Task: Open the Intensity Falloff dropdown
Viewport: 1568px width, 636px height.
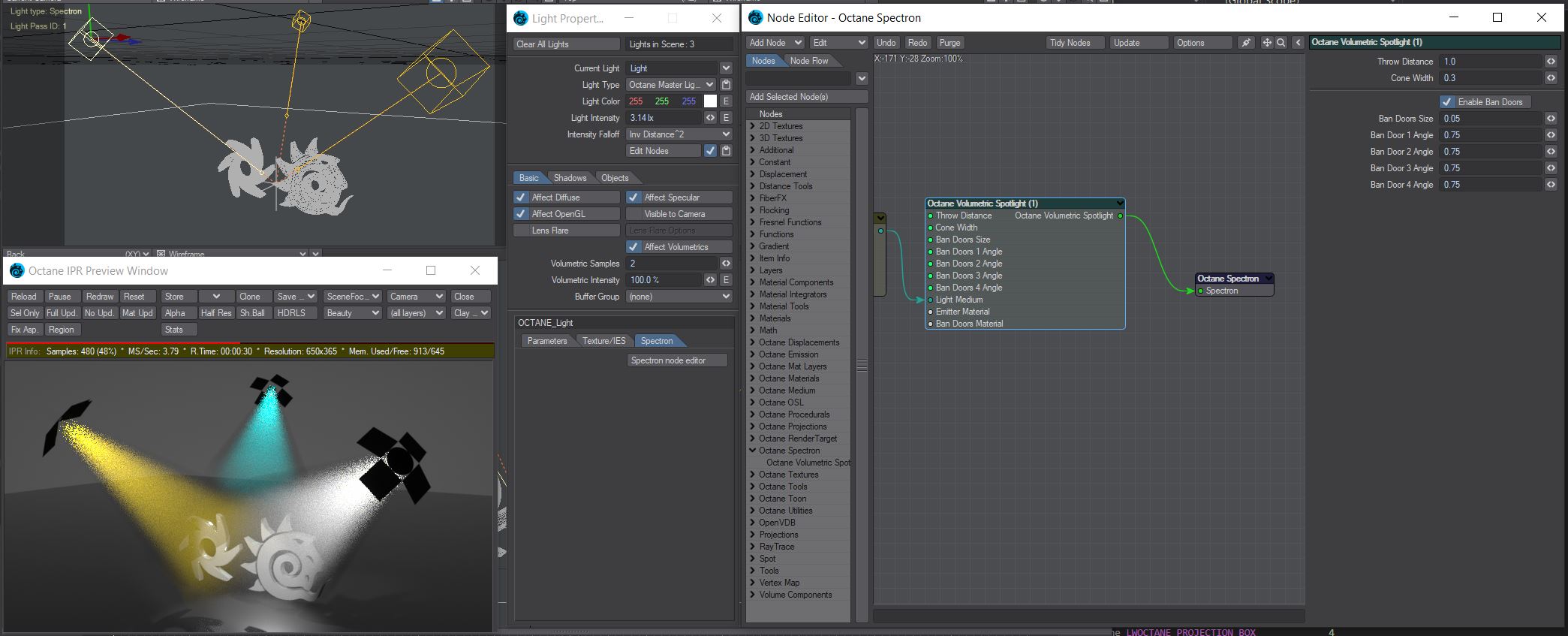Action: click(679, 134)
